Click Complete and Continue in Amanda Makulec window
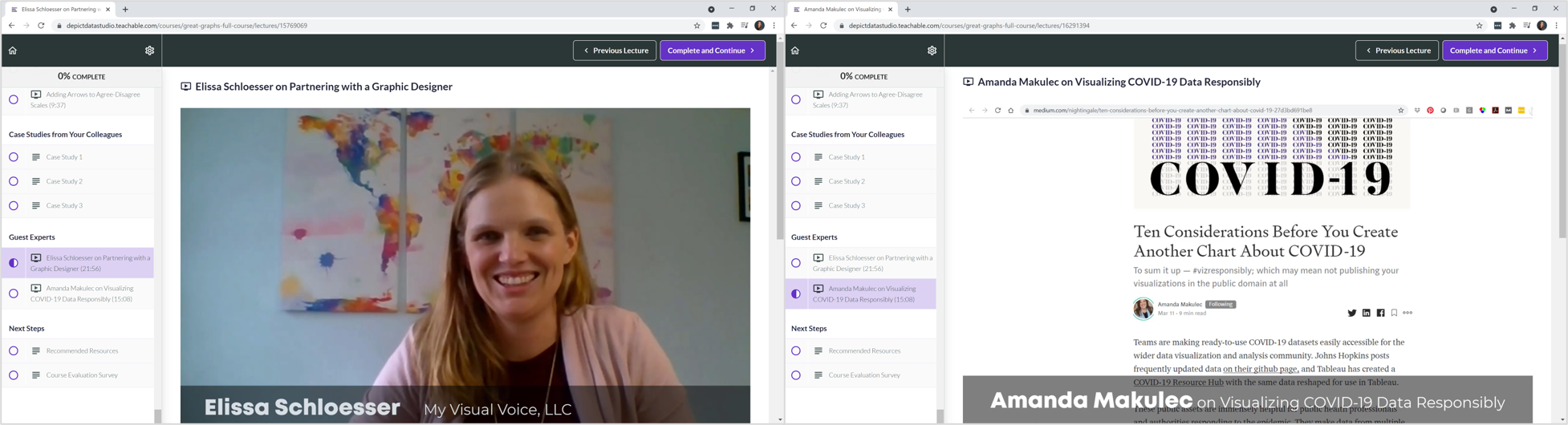The height and width of the screenshot is (425, 1568). [1494, 51]
